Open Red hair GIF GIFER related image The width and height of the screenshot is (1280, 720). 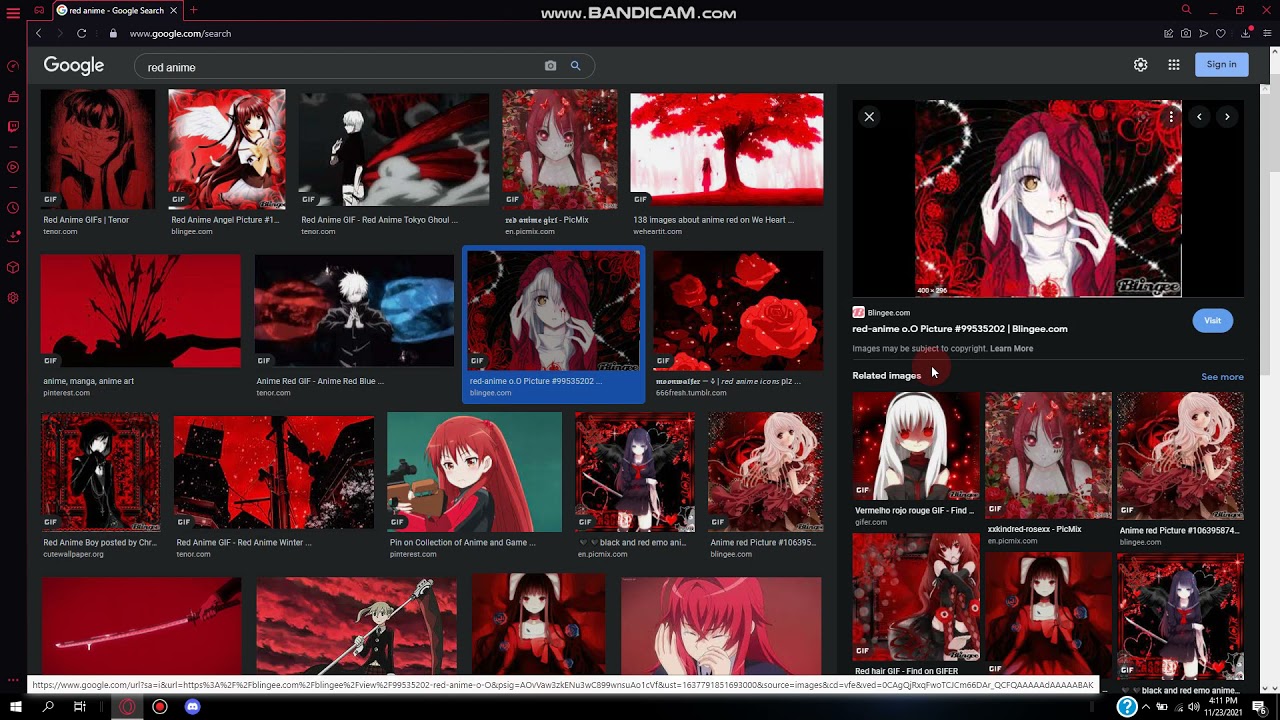coord(916,597)
